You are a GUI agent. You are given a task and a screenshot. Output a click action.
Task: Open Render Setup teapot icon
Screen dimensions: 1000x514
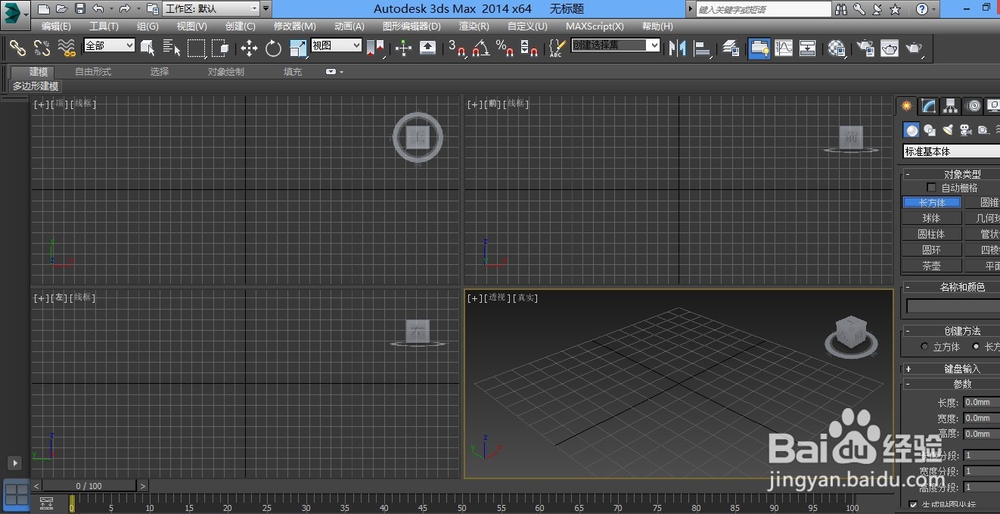tap(865, 48)
